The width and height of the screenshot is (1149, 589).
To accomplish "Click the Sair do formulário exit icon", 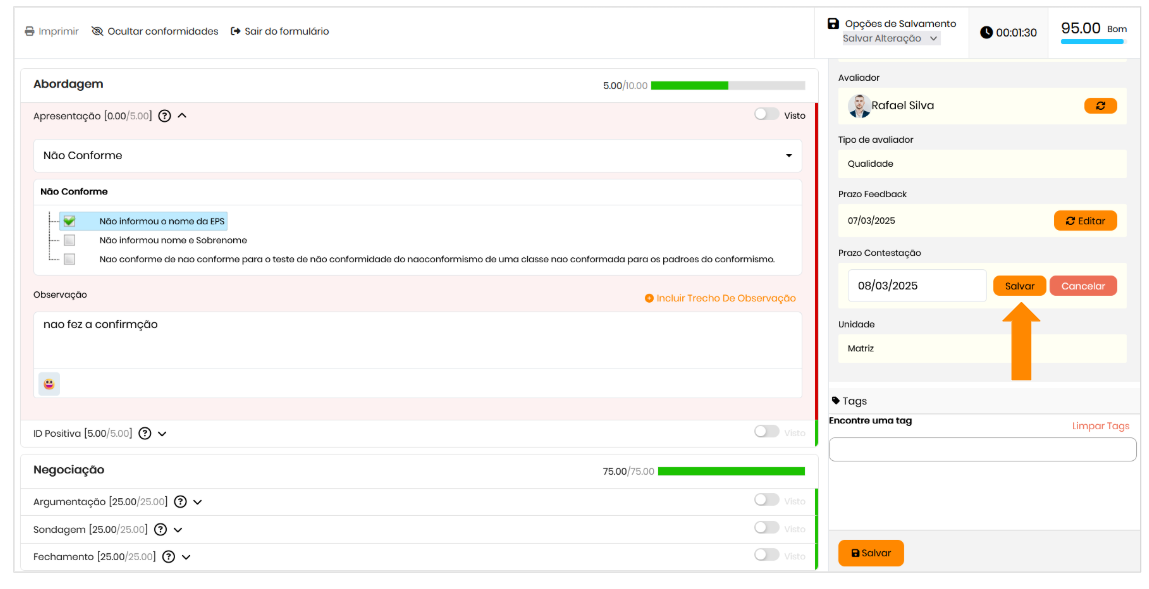I will (x=236, y=31).
